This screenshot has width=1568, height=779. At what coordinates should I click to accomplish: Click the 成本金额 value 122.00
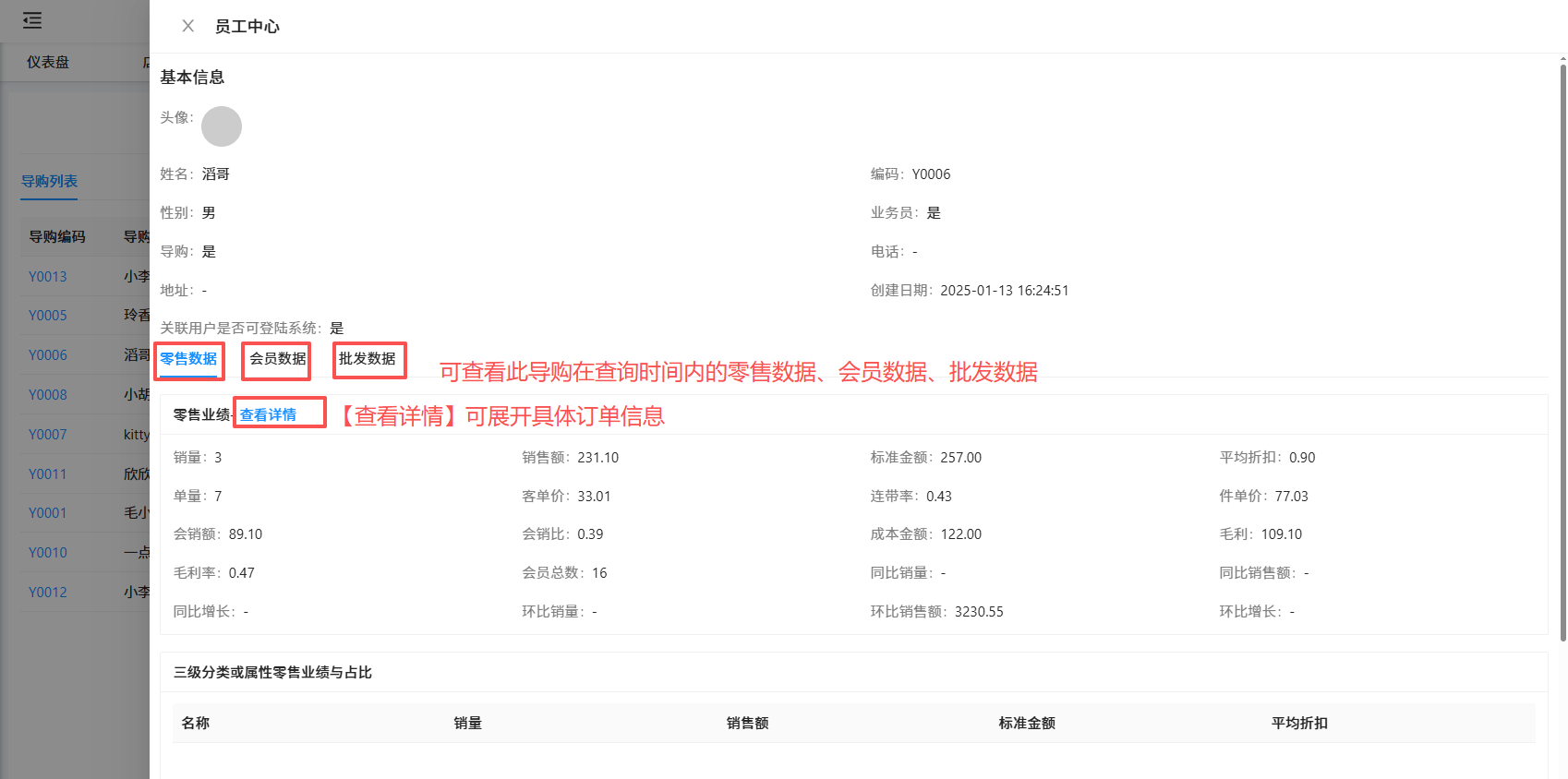pyautogui.click(x=961, y=533)
